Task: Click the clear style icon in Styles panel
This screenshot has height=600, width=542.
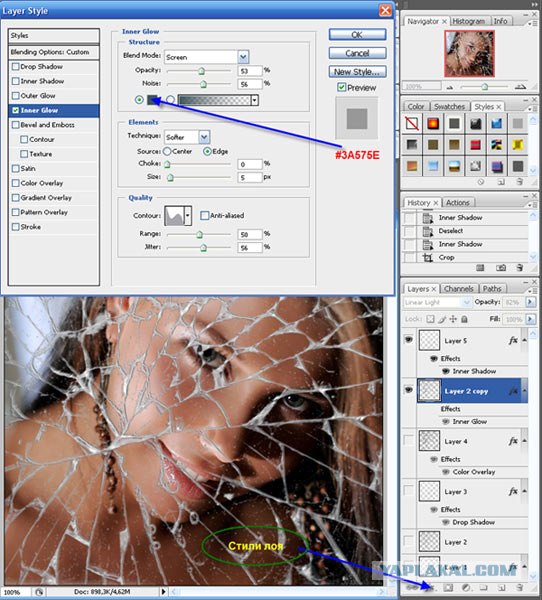Action: [x=481, y=182]
